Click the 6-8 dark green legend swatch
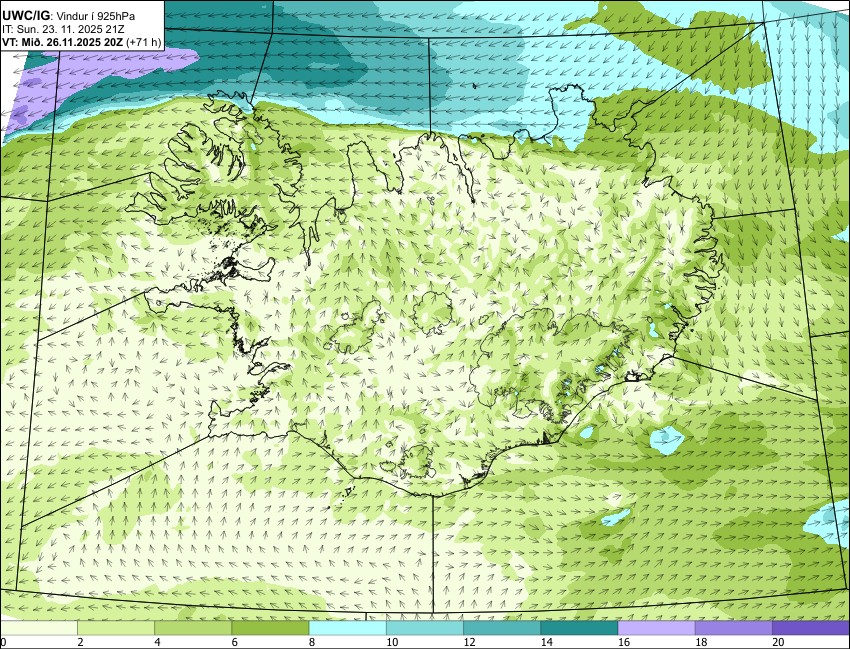This screenshot has width=850, height=649. pyautogui.click(x=270, y=627)
